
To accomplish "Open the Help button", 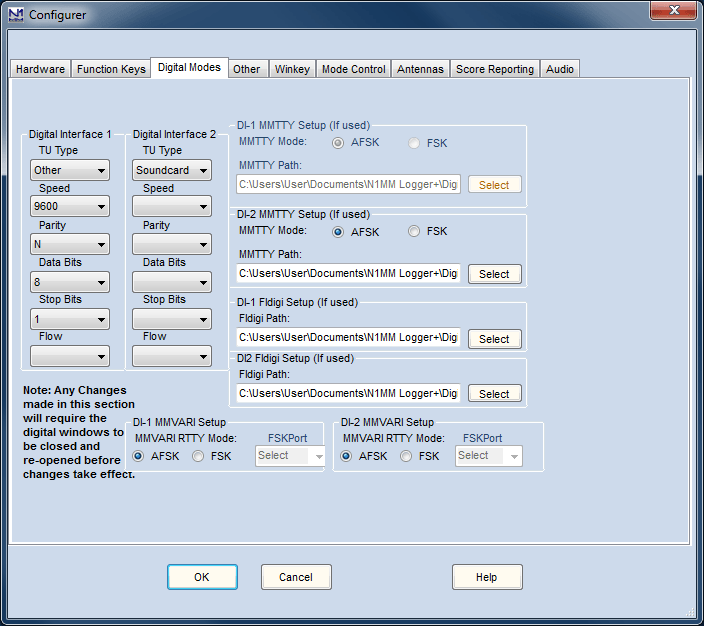I will coord(487,577).
